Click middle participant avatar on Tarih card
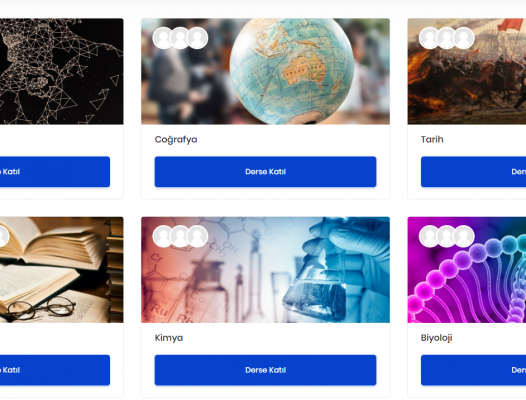Viewport: 526px width, 400px height. [x=447, y=38]
